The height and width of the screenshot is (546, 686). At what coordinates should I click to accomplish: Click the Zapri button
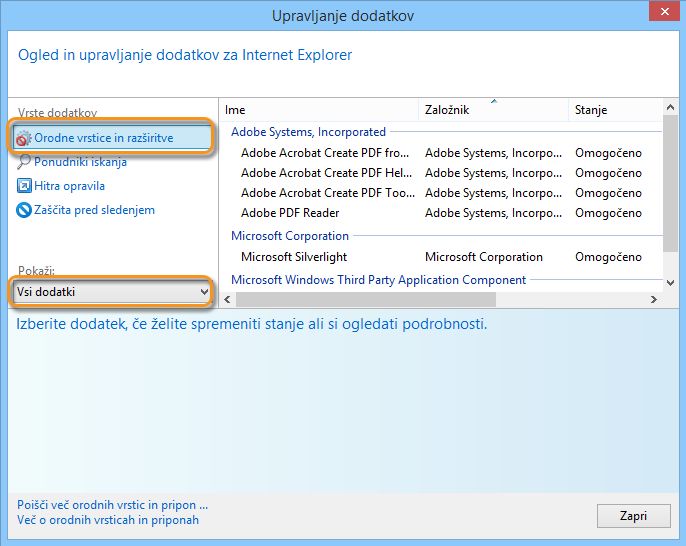click(634, 516)
